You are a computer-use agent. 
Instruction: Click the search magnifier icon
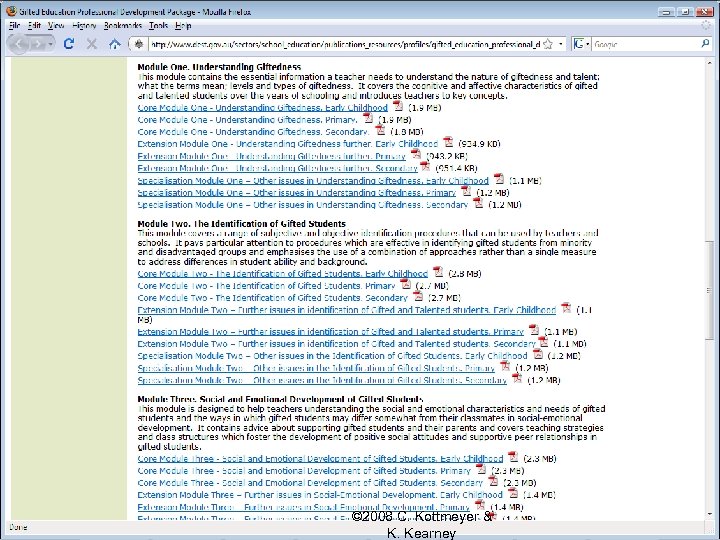pos(705,44)
